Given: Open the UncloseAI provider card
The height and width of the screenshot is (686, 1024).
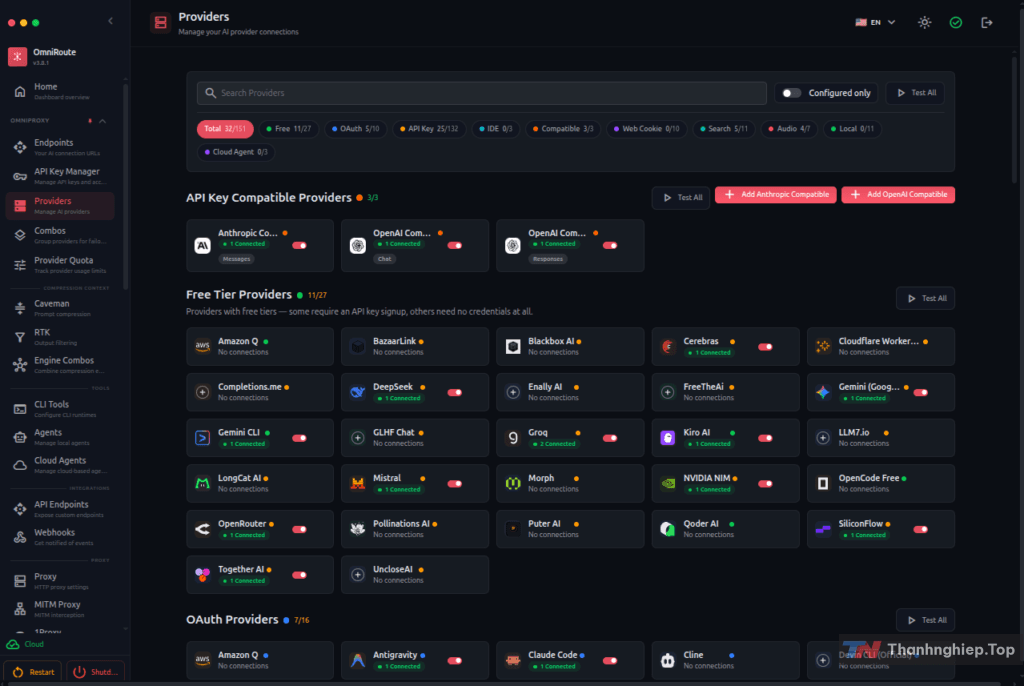Looking at the screenshot, I should click(415, 574).
